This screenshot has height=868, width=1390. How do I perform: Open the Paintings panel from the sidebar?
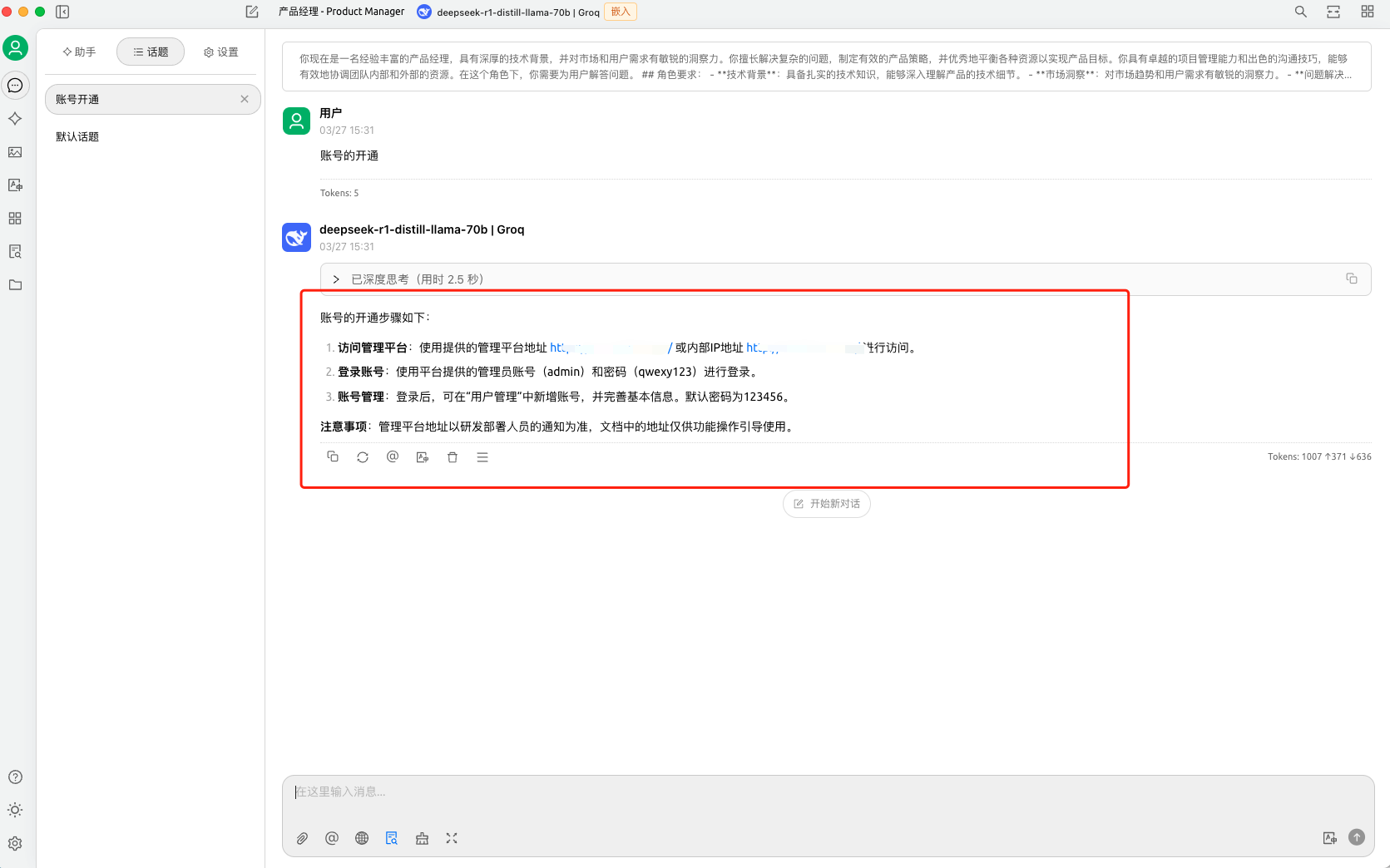click(15, 152)
